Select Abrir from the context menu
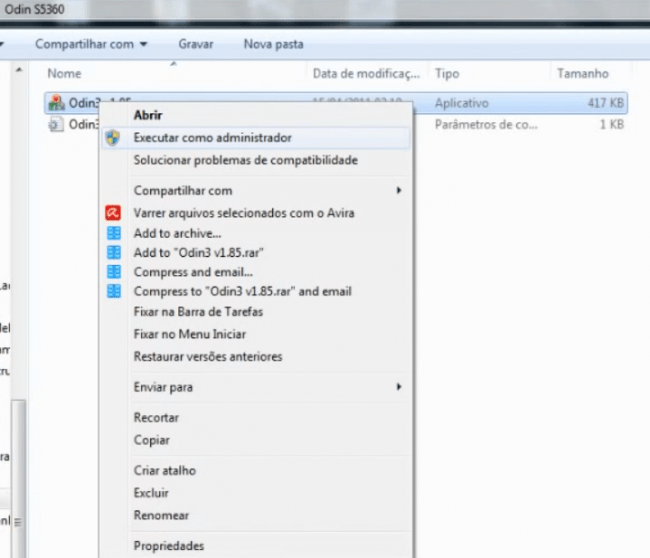 (x=148, y=116)
